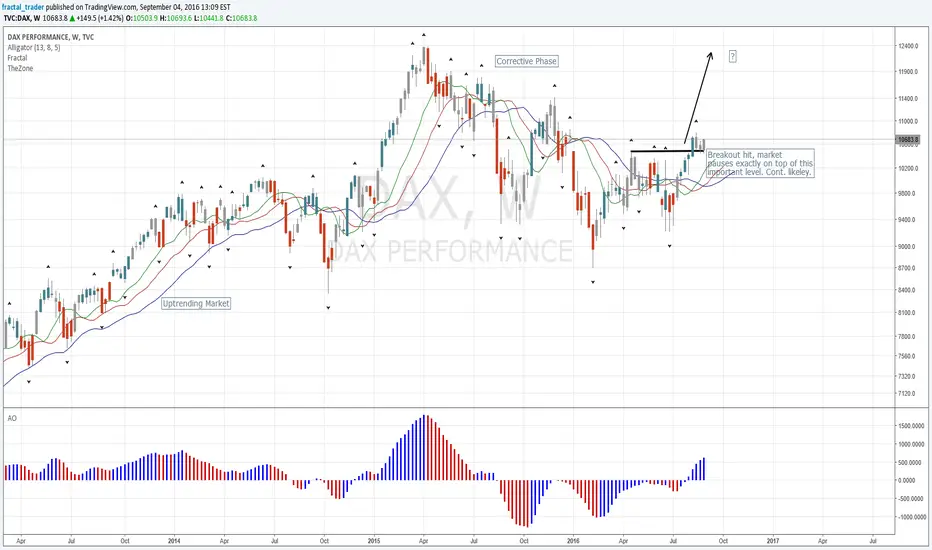This screenshot has width=932, height=550.
Task: Click the "11900.0" price axis label
Action: [x=907, y=71]
